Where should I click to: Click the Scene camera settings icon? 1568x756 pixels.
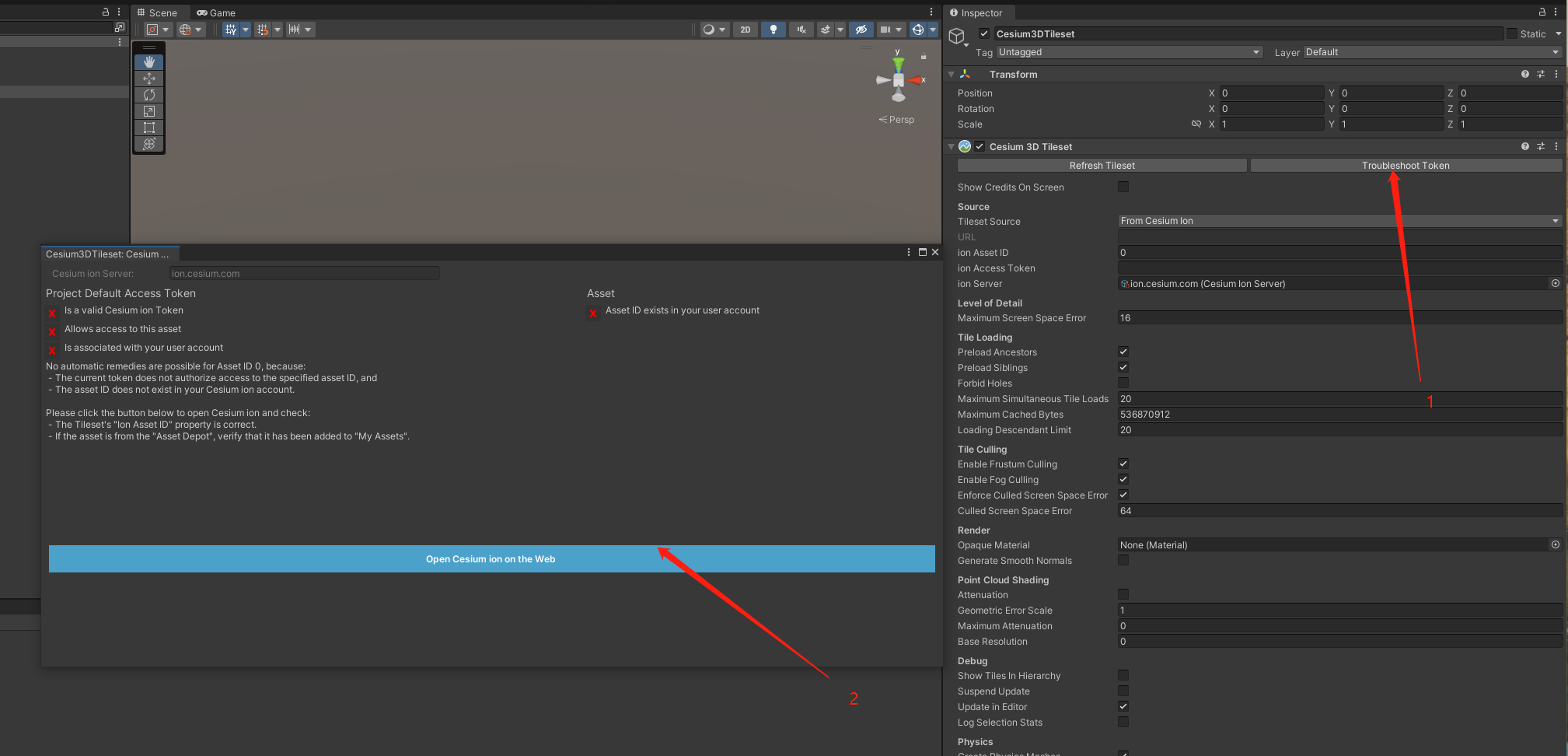click(885, 30)
